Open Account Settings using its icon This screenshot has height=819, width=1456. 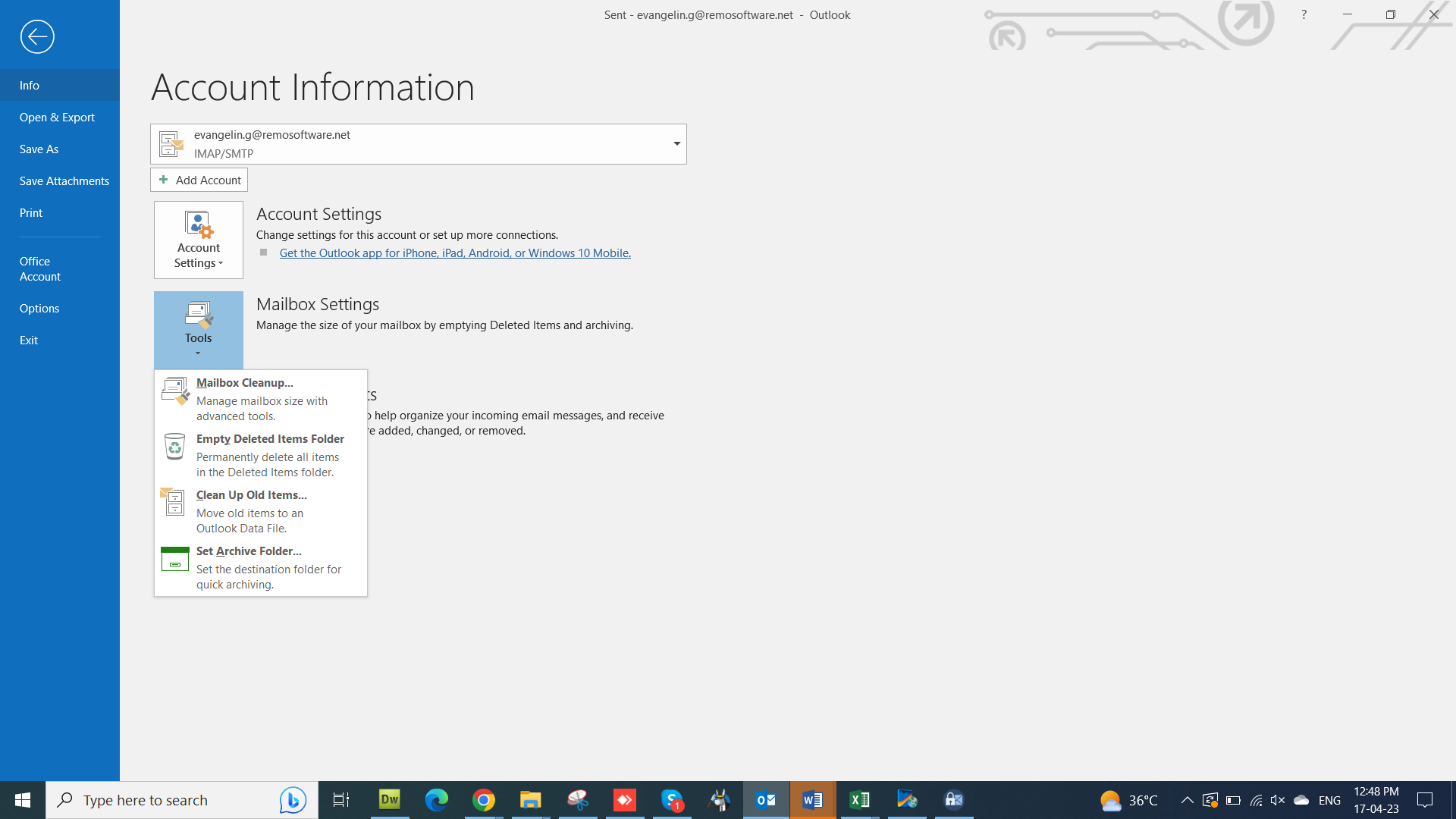pyautogui.click(x=198, y=225)
